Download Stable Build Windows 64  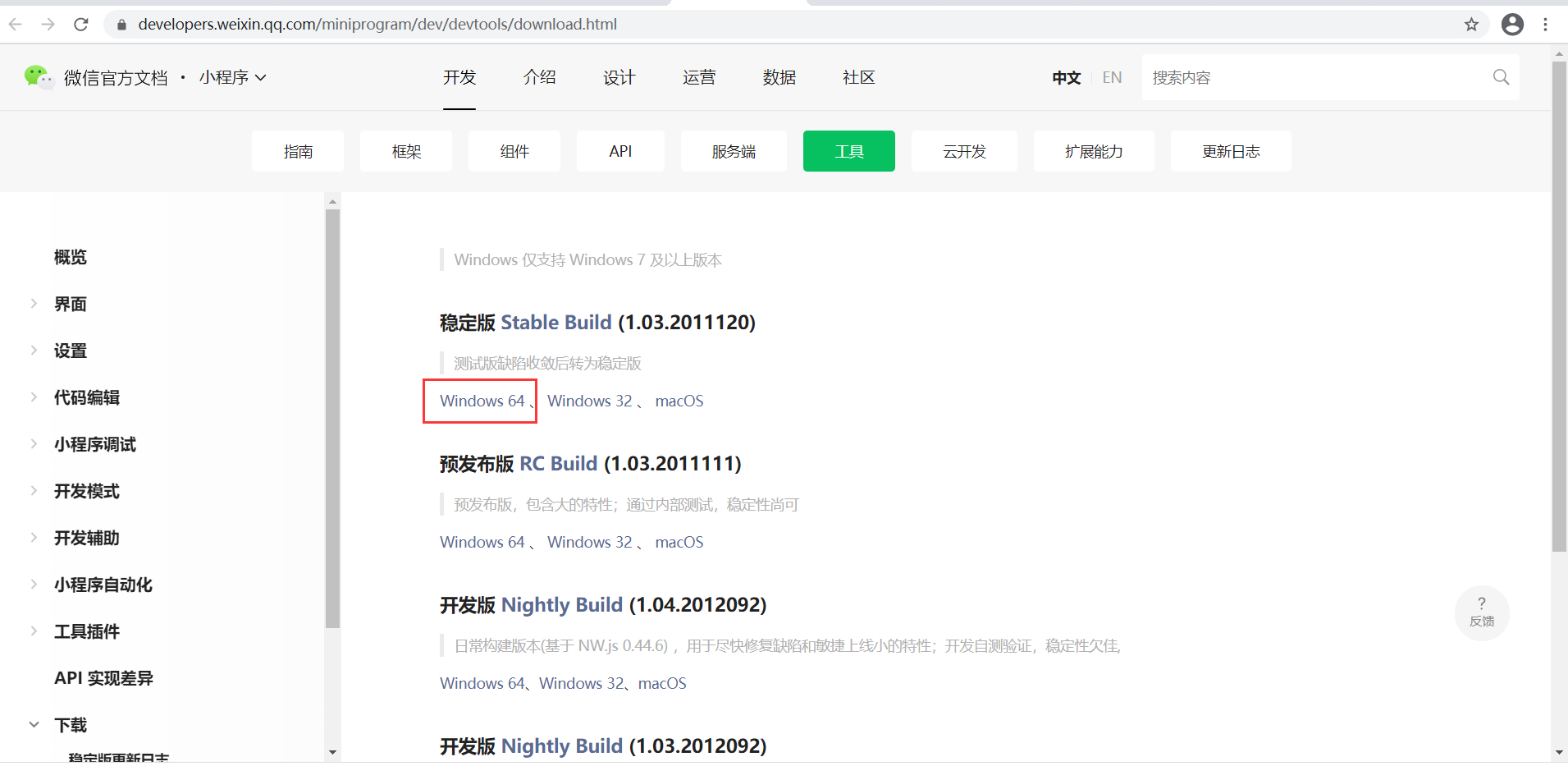tap(482, 401)
